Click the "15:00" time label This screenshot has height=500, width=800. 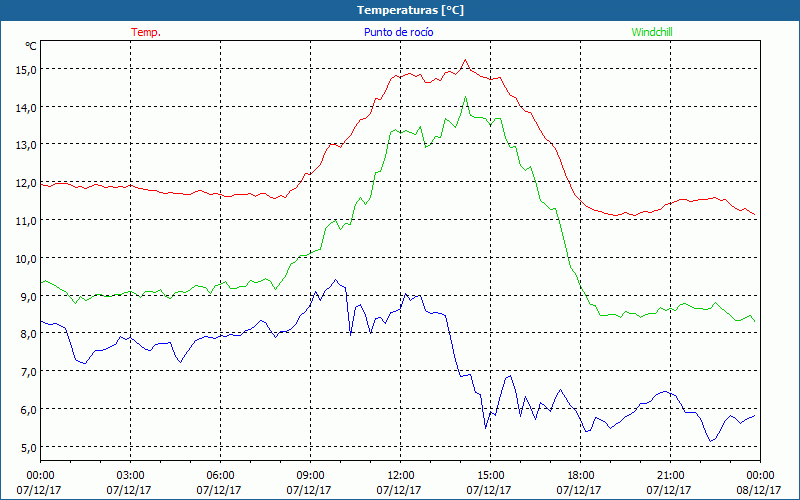click(491, 476)
